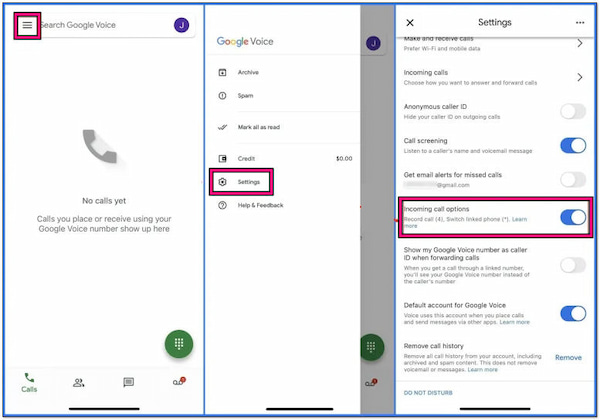Click the Remove call history button
Viewport: 600px width, 420px height.
click(x=568, y=358)
